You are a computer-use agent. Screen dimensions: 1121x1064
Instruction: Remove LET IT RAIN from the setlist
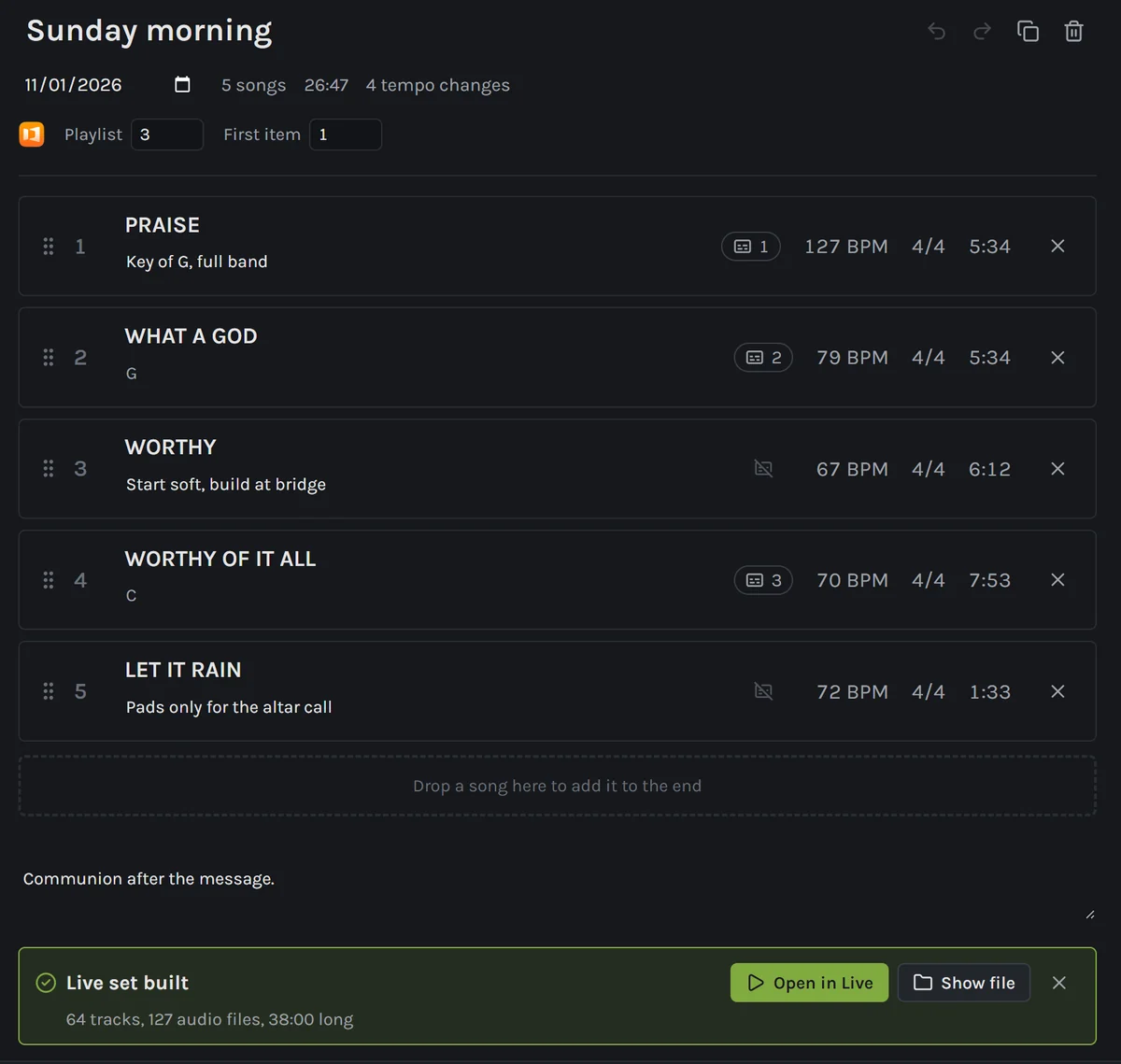tap(1057, 691)
